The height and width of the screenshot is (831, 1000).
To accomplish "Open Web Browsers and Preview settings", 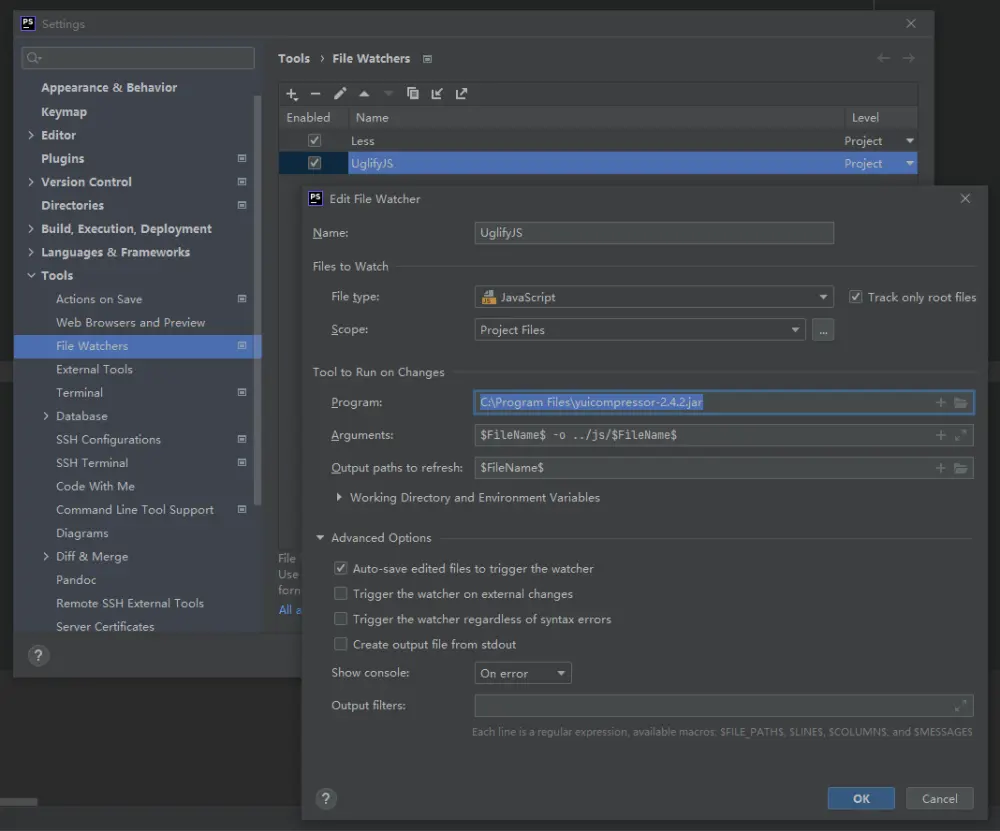I will pos(131,323).
